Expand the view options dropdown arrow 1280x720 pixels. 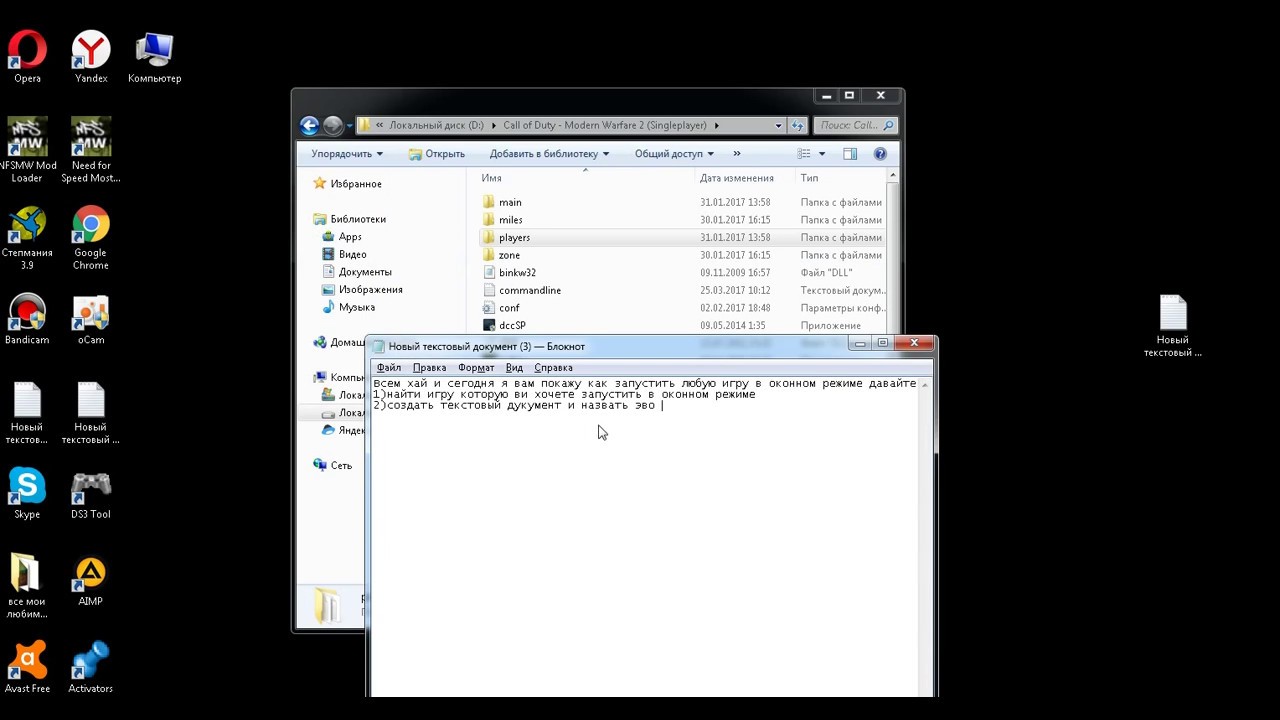[x=822, y=154]
